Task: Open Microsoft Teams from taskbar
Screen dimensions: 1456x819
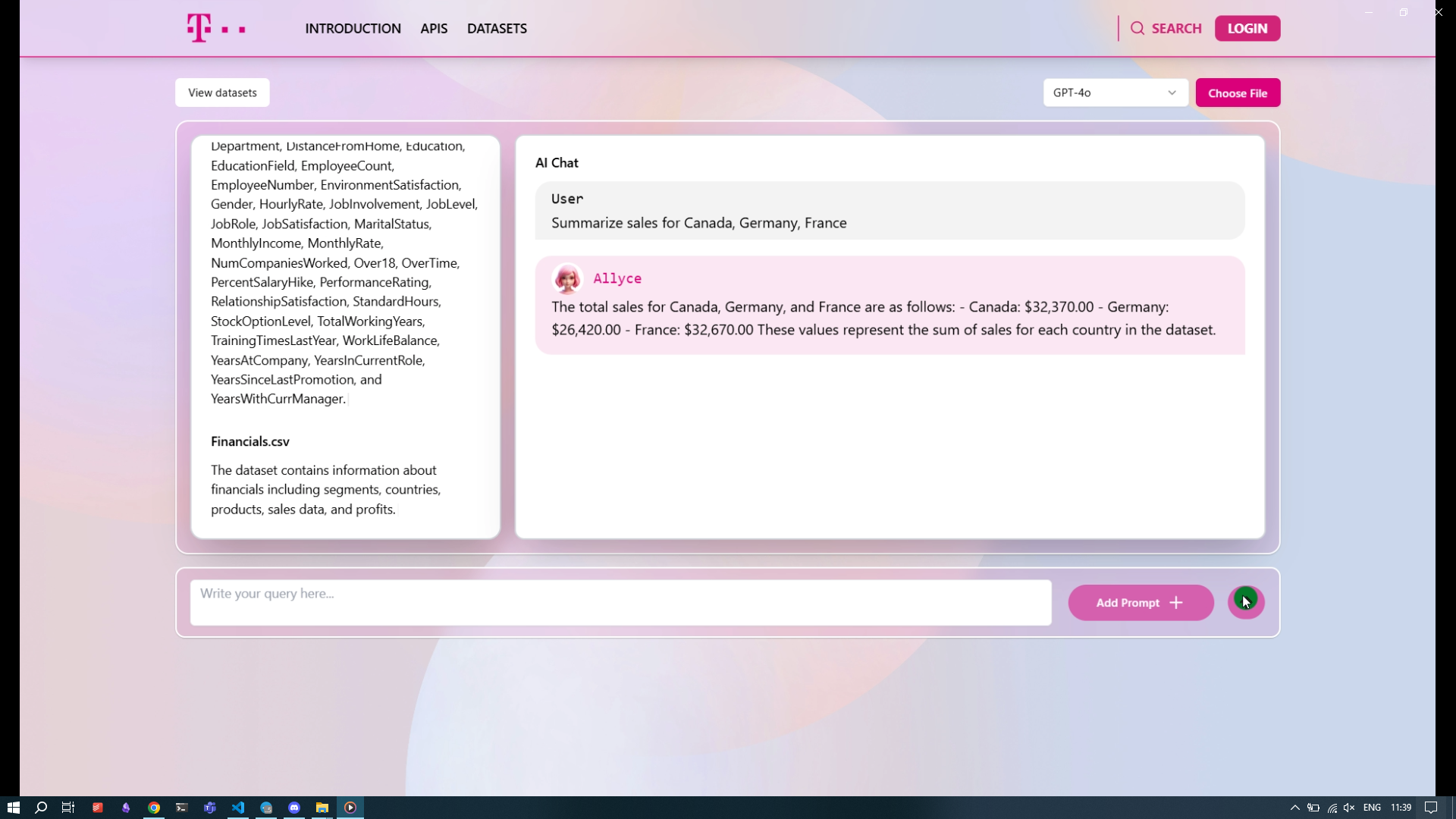Action: [x=210, y=808]
